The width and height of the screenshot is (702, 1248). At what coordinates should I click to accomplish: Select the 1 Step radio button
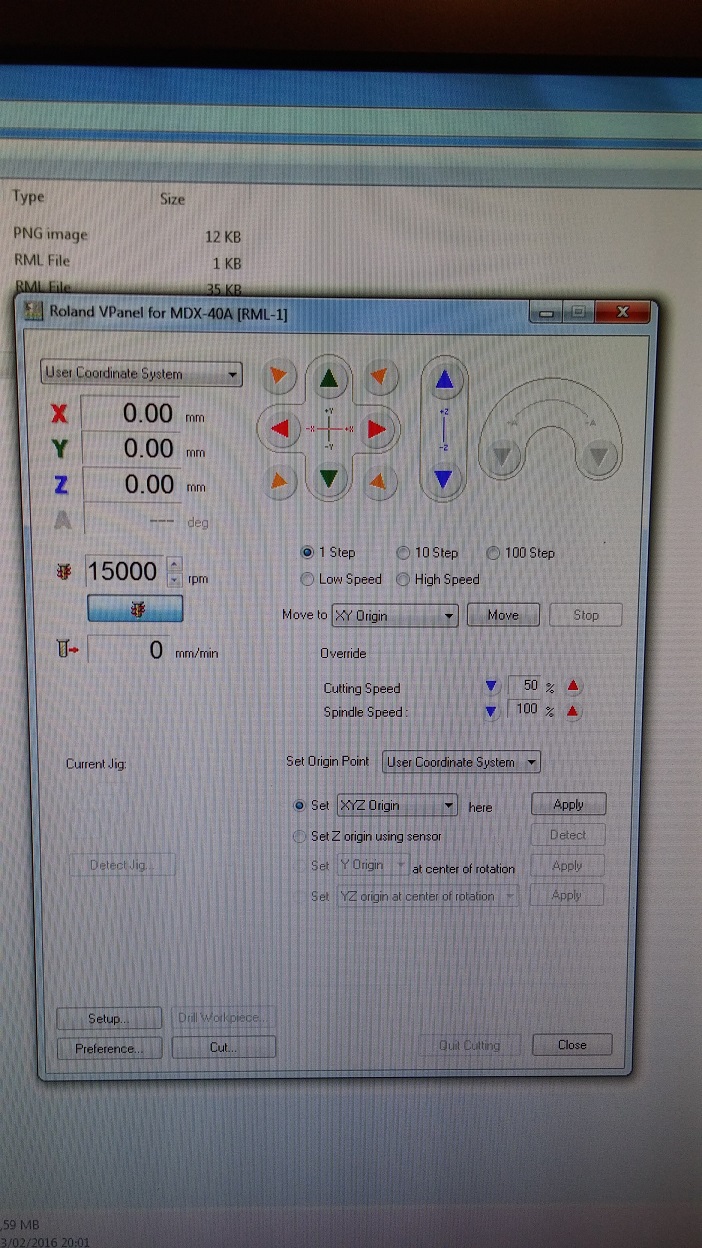click(x=307, y=552)
